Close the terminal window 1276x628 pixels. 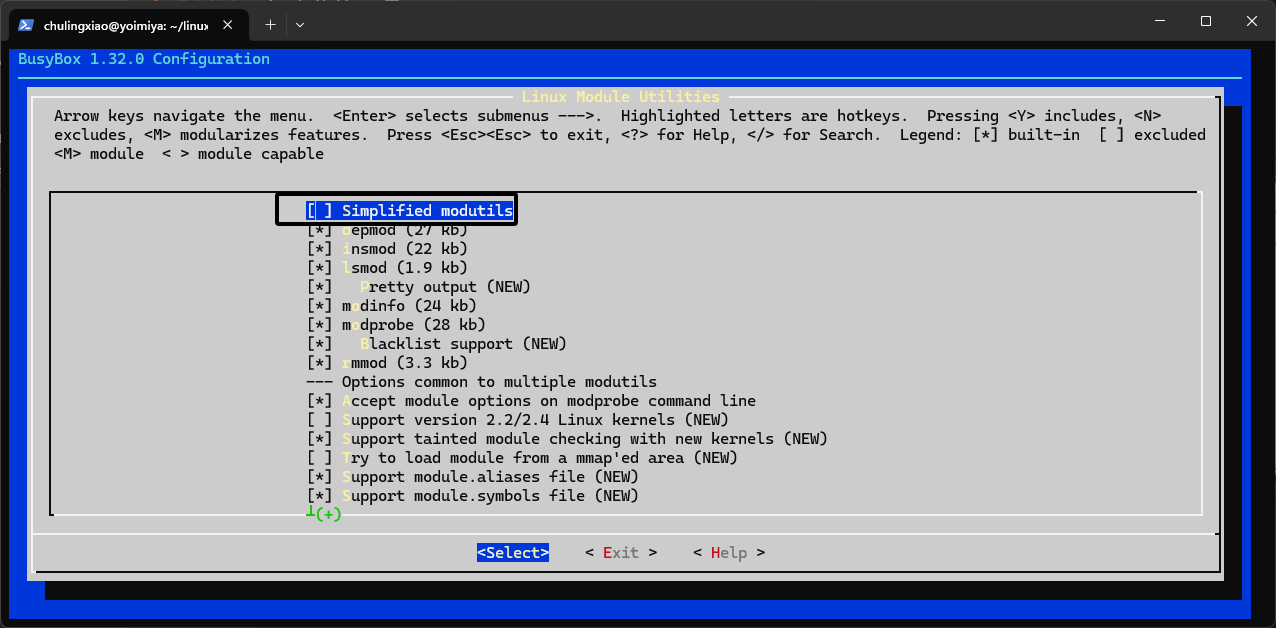pyautogui.click(x=1252, y=21)
